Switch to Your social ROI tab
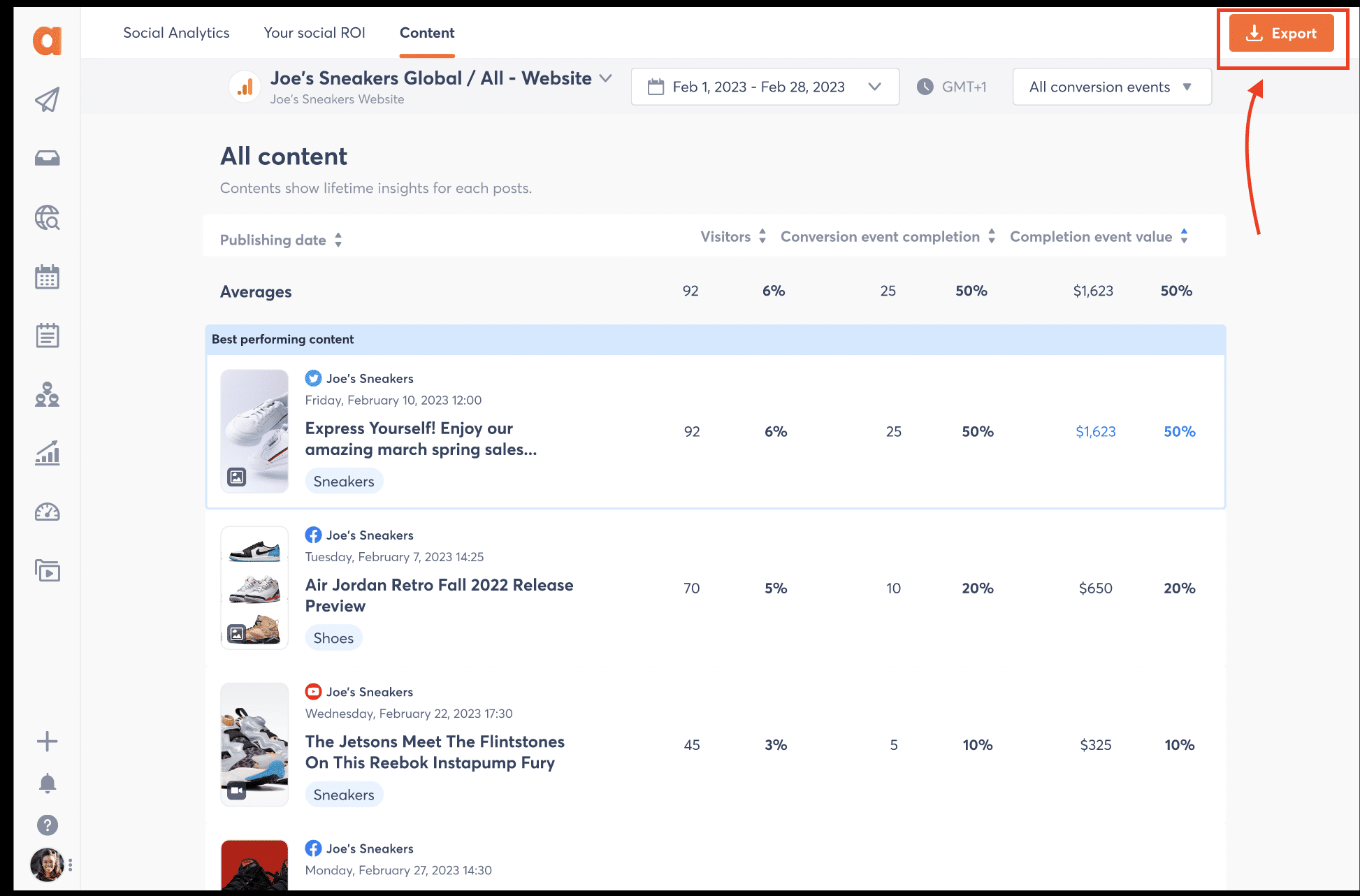 [x=314, y=33]
